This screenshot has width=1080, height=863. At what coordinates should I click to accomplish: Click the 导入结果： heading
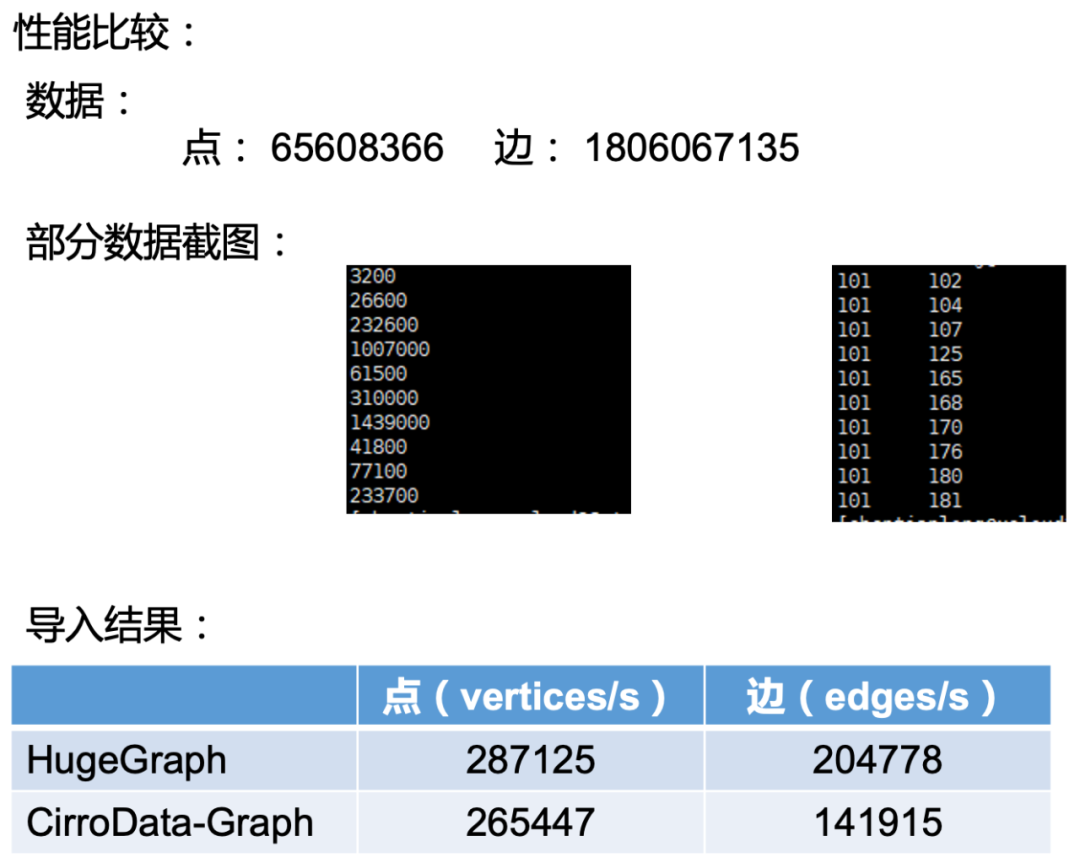tap(116, 625)
